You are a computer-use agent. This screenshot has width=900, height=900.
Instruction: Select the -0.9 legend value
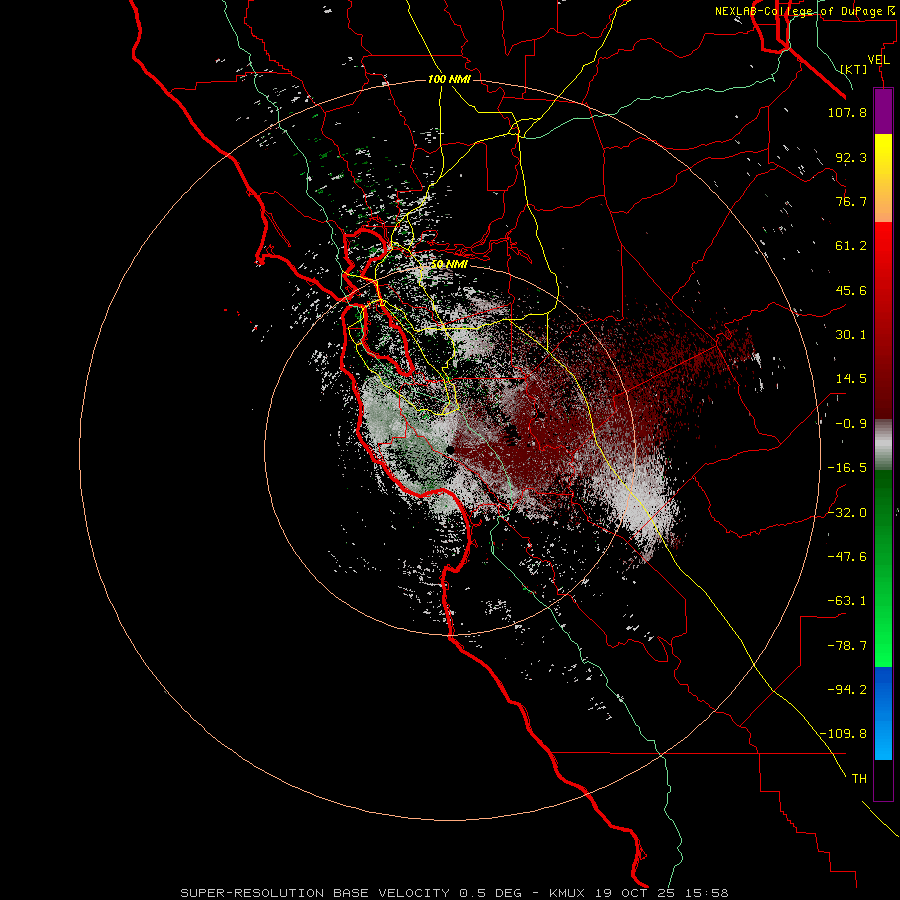(851, 424)
